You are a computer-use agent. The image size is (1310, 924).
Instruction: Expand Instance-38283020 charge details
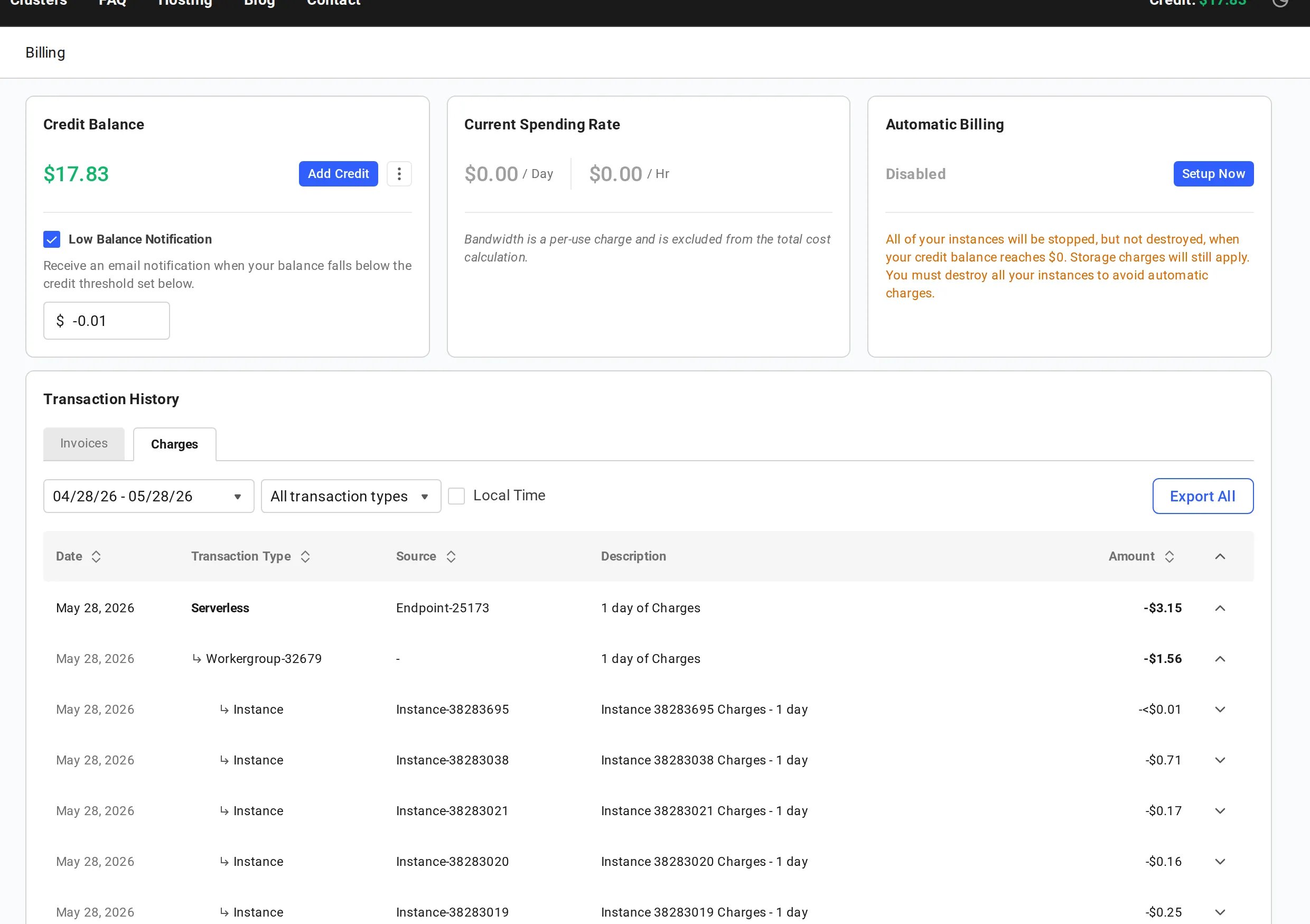coord(1220,862)
